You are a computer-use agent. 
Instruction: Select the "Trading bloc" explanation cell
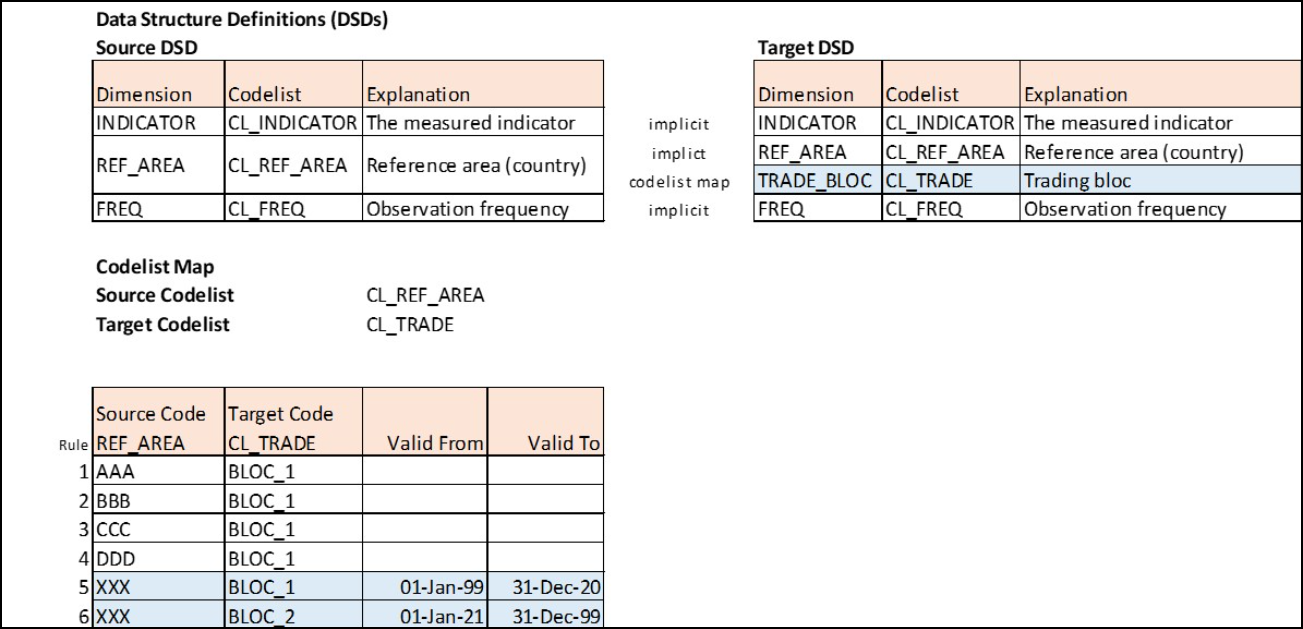(x=1076, y=182)
